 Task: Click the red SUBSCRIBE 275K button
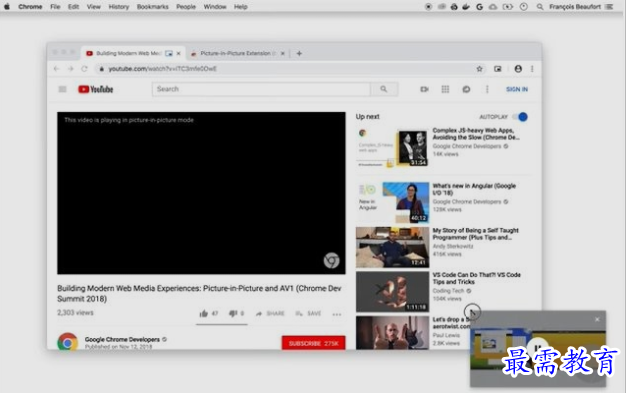pyautogui.click(x=313, y=343)
